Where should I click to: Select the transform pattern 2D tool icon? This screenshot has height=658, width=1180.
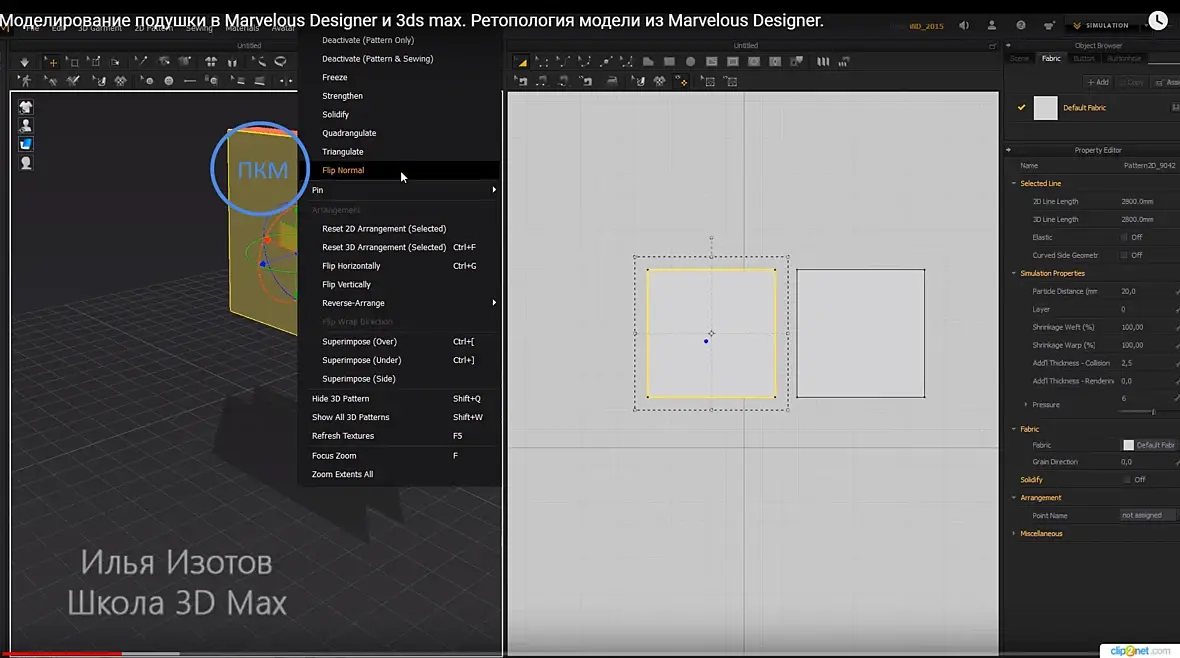[x=521, y=62]
